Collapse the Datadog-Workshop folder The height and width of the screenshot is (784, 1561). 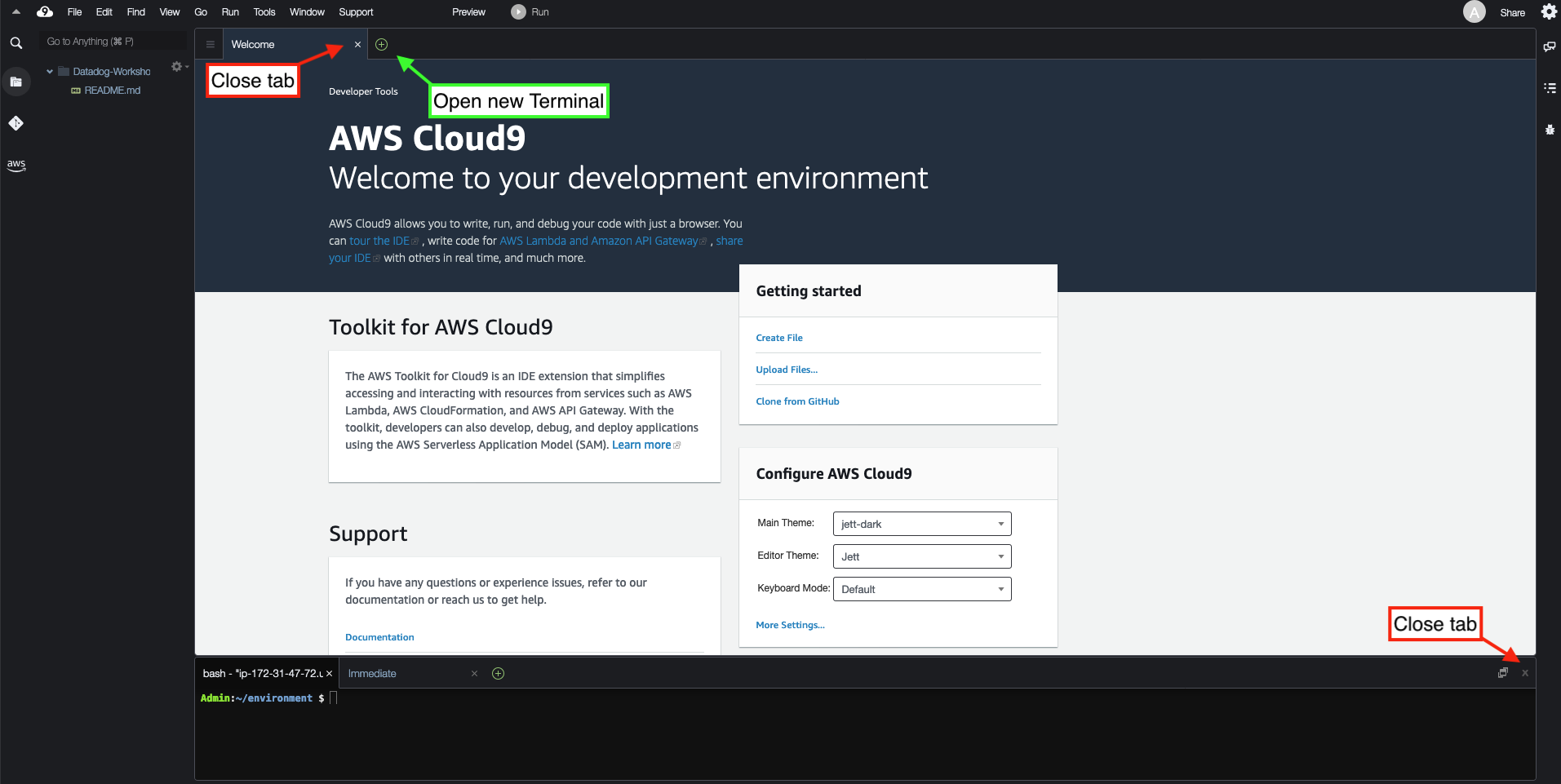pos(50,72)
